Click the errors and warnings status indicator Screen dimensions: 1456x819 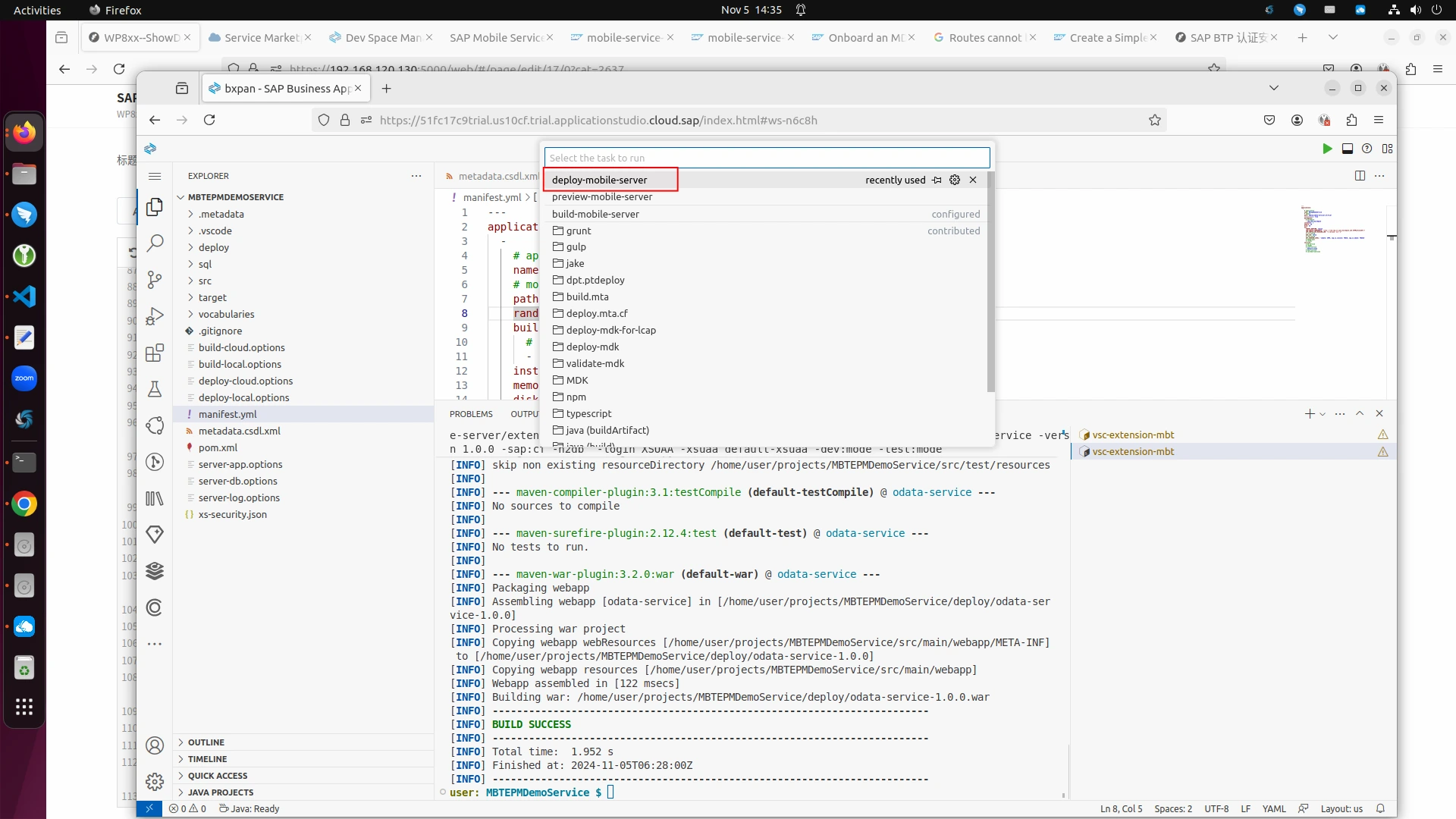coord(187,808)
